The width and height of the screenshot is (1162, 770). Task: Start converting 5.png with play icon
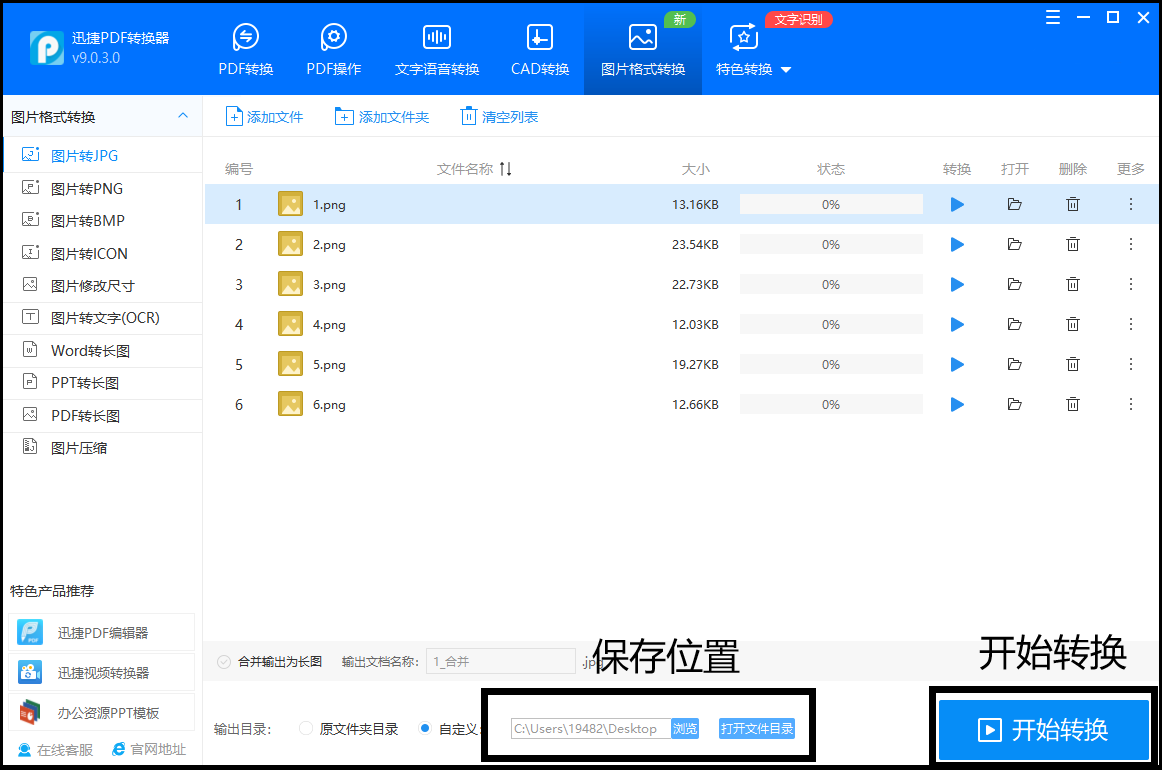(x=957, y=365)
